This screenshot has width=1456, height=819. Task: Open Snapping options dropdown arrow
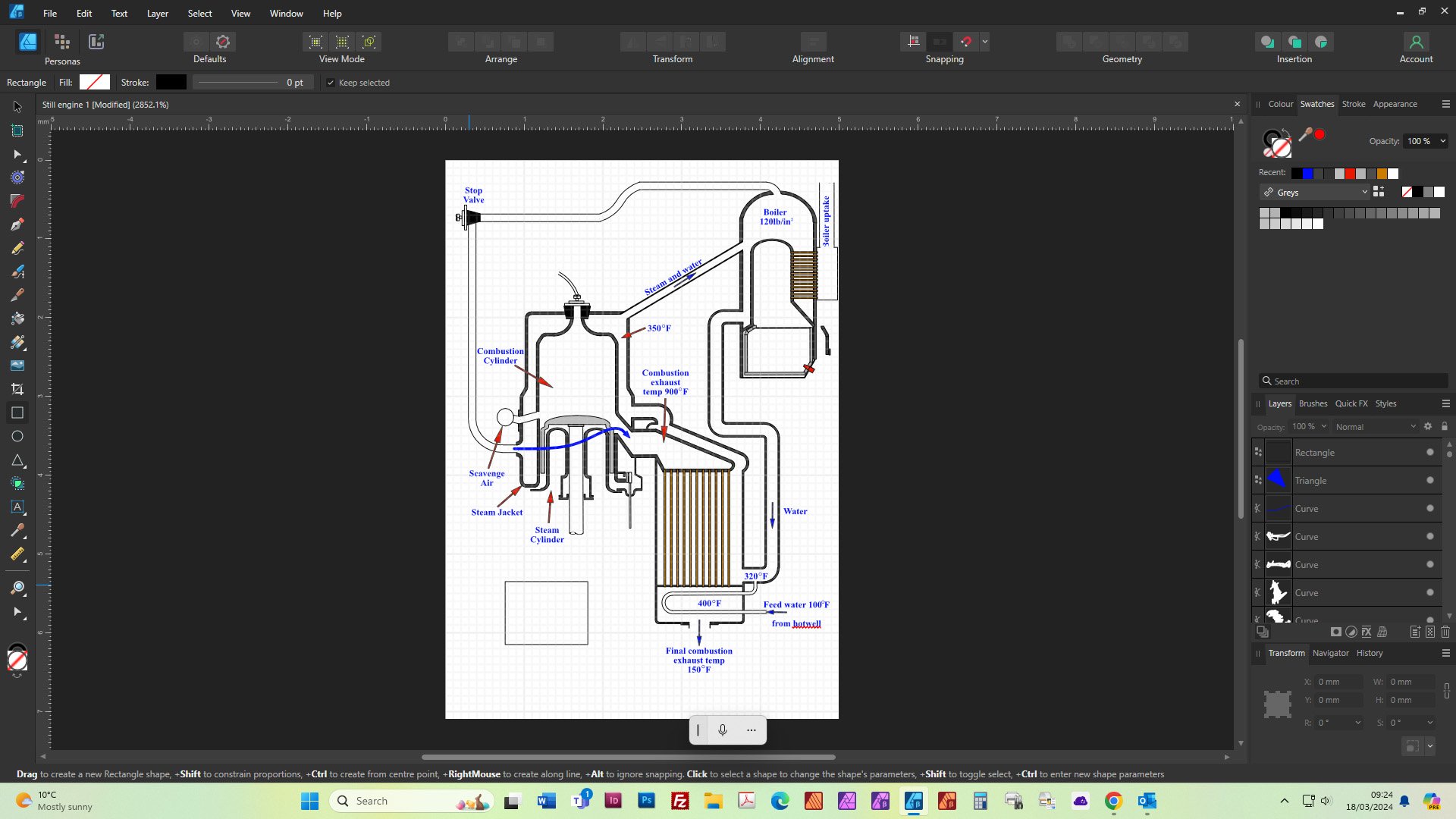pyautogui.click(x=984, y=42)
